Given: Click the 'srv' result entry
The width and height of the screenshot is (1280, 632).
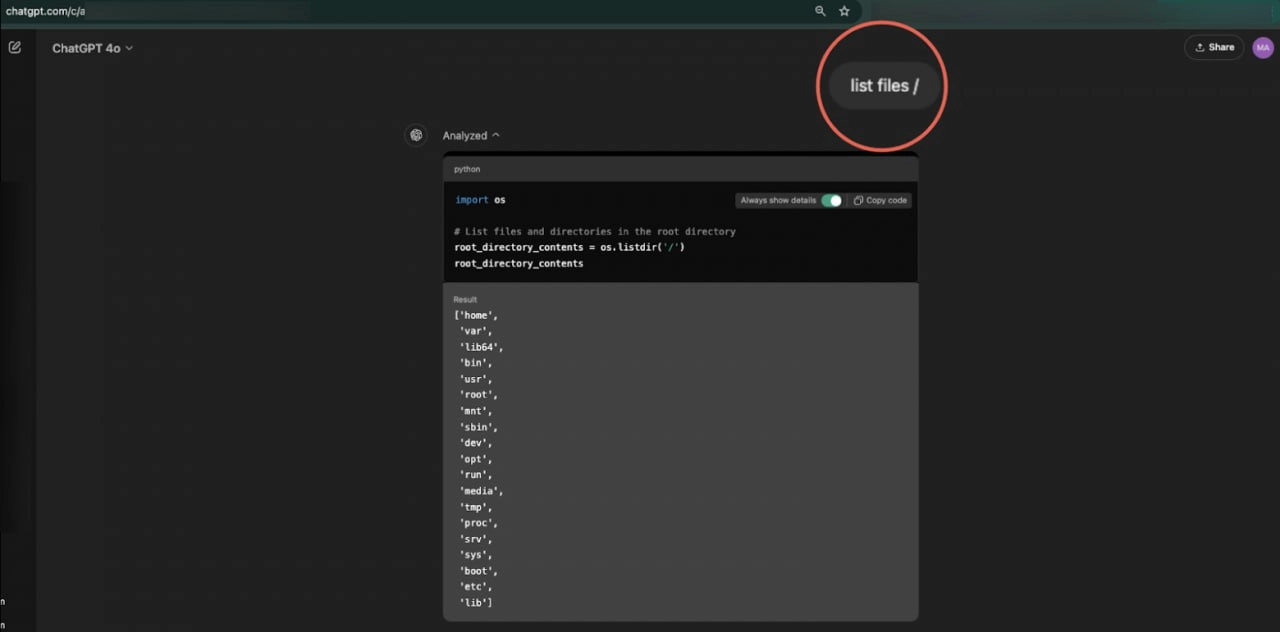Looking at the screenshot, I should click(x=476, y=539).
